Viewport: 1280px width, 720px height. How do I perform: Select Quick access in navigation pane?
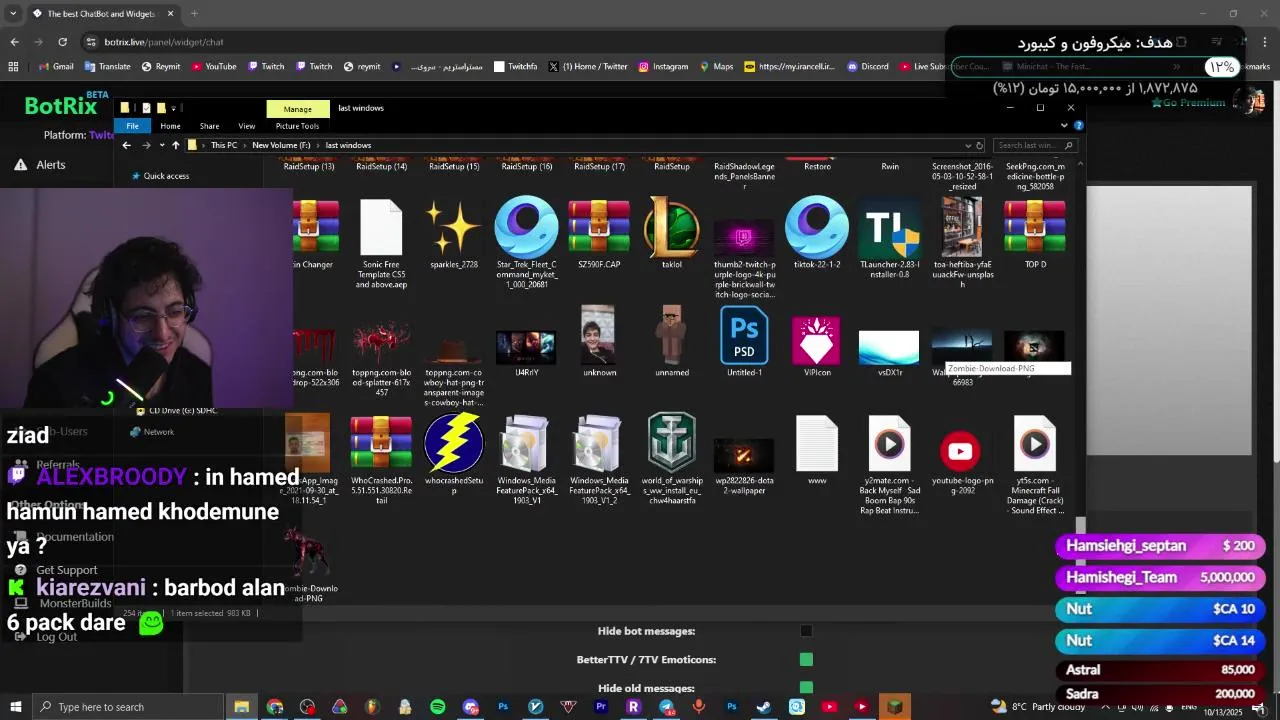click(x=160, y=176)
